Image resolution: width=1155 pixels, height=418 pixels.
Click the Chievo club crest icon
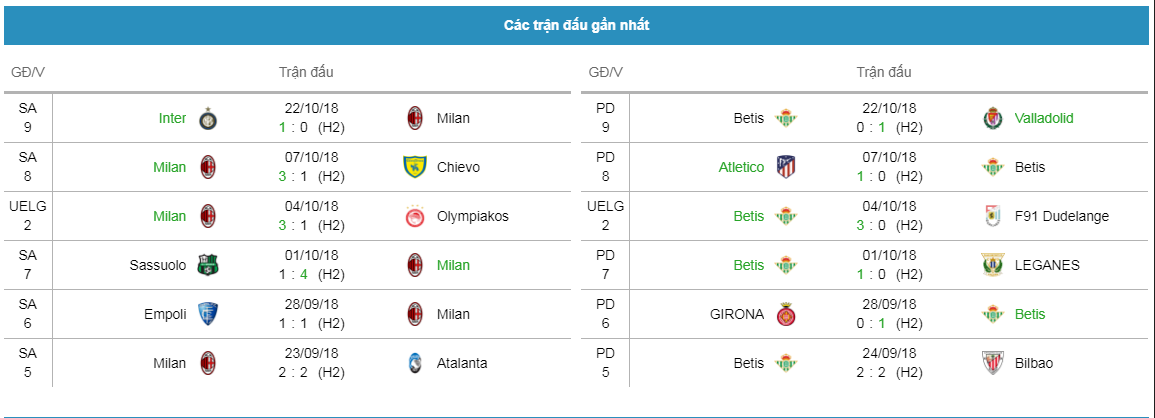416,167
